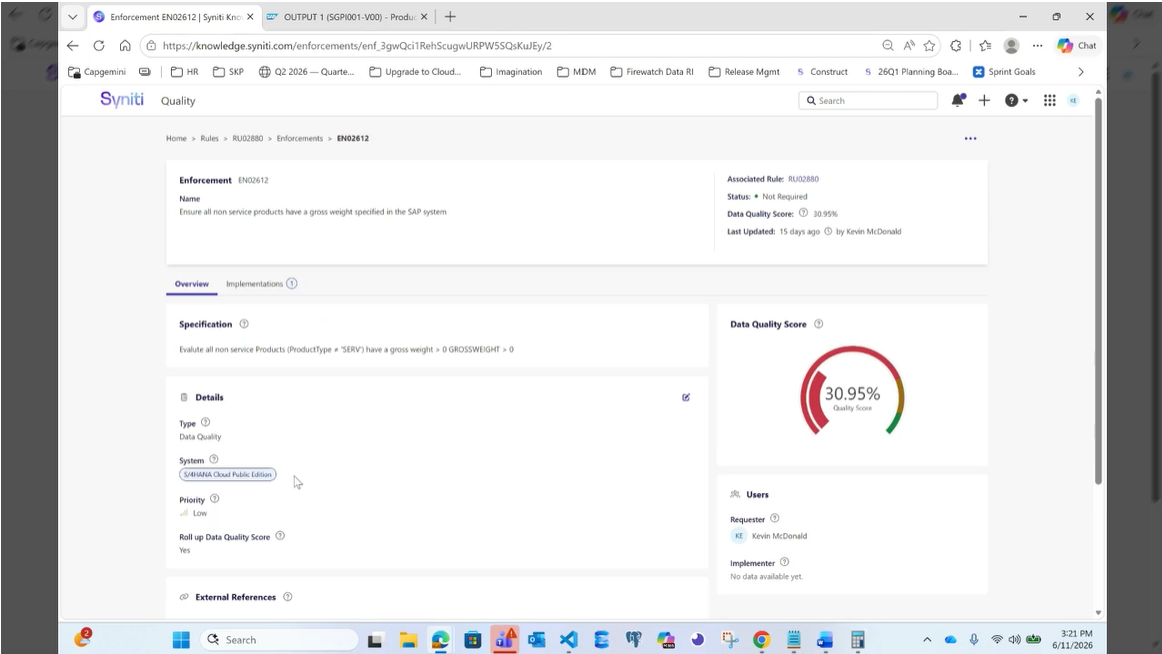Image resolution: width=1162 pixels, height=654 pixels.
Task: Open RU02880 in the breadcrumb
Action: [x=248, y=139]
